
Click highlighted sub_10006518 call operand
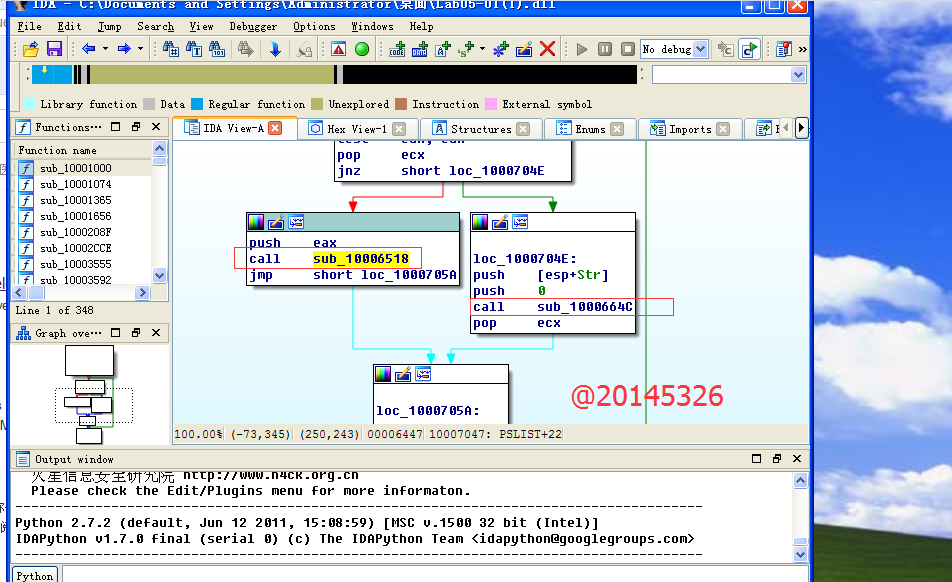tap(360, 259)
